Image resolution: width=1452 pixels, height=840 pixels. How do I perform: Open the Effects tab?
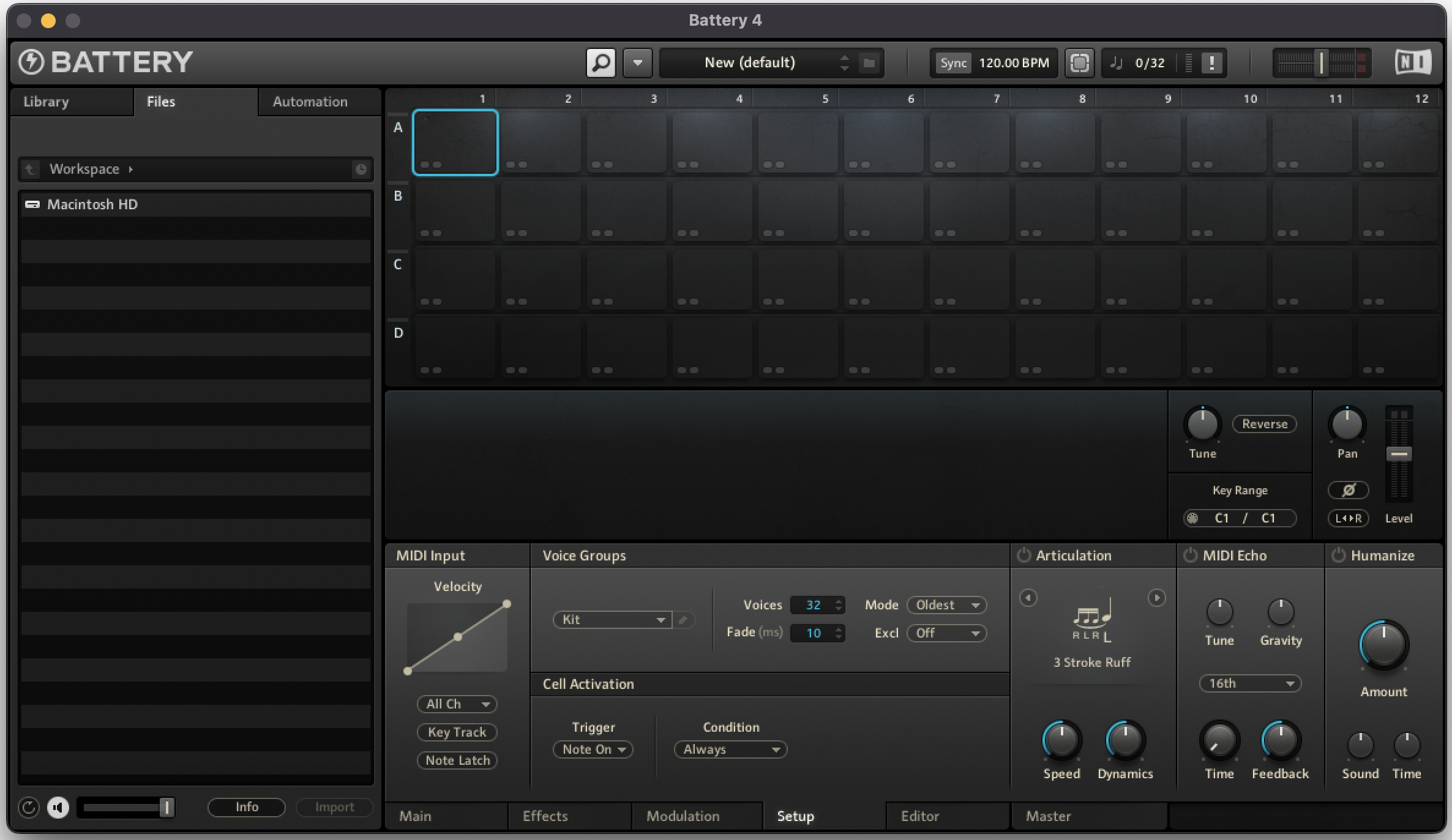click(x=545, y=816)
